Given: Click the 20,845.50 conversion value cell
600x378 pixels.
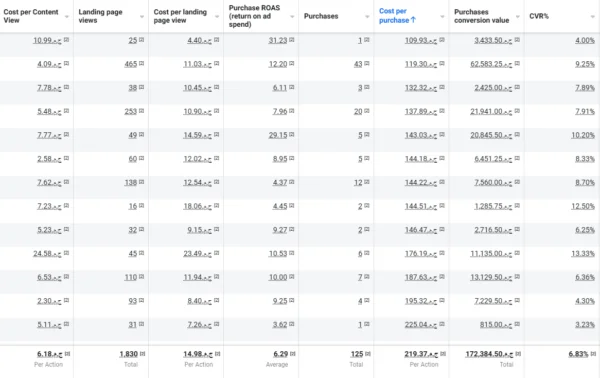Looking at the screenshot, I should [x=491, y=135].
